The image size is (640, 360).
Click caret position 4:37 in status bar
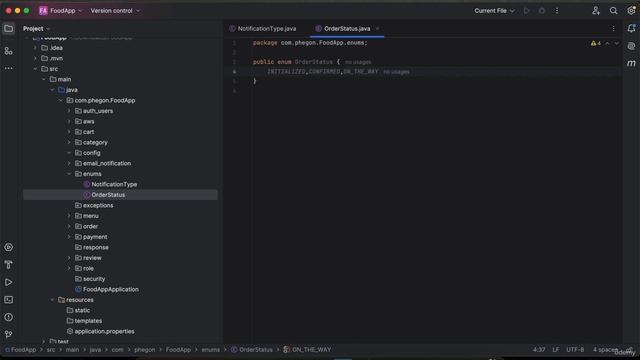pyautogui.click(x=539, y=350)
